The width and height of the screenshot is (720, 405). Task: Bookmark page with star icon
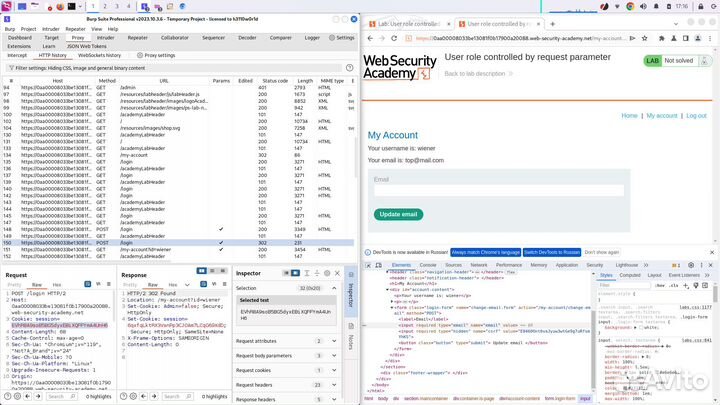[x=644, y=39]
